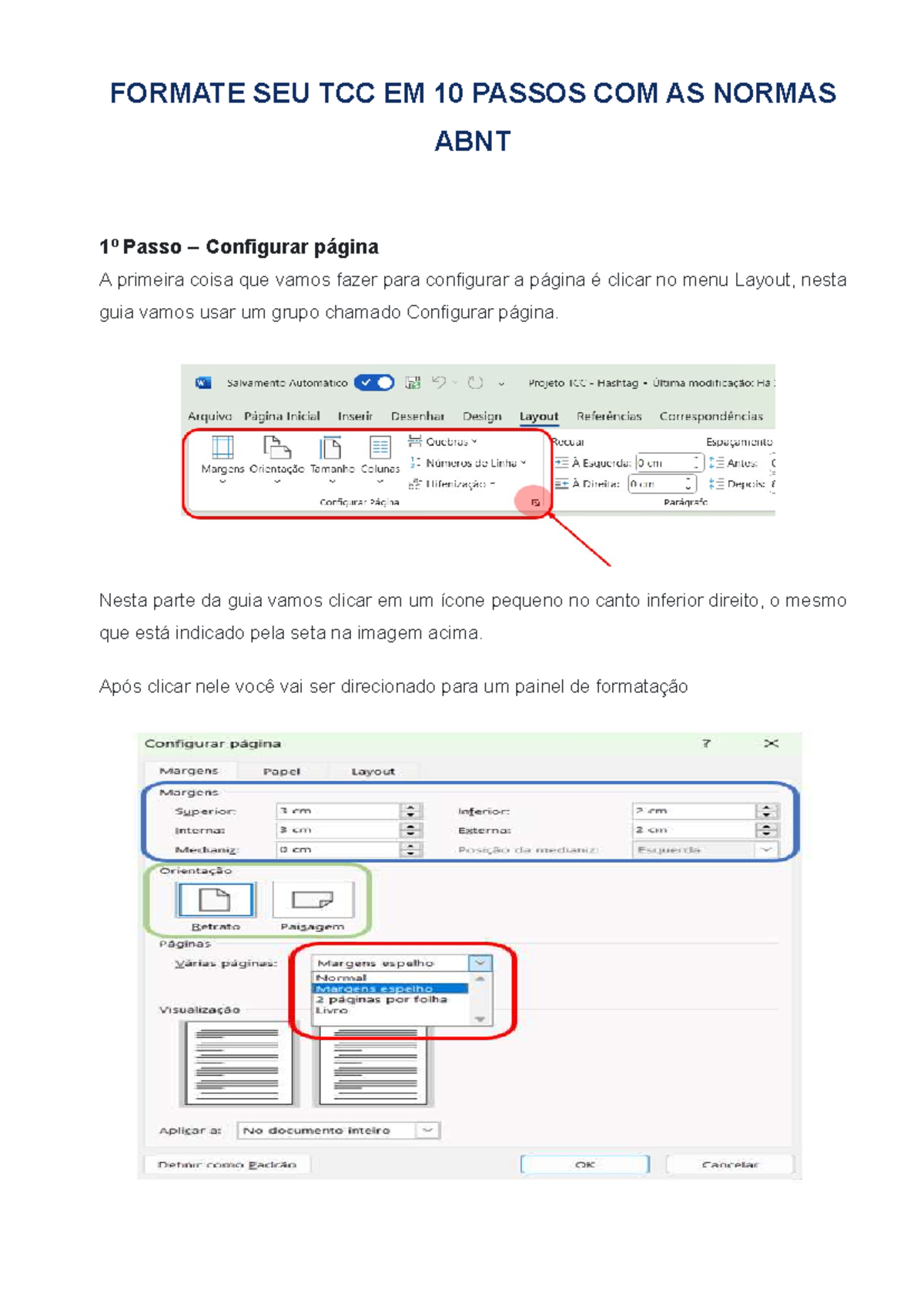This screenshot has height=1306, width=924.
Task: Open the Configurar Página dialog launcher icon
Action: click(536, 503)
